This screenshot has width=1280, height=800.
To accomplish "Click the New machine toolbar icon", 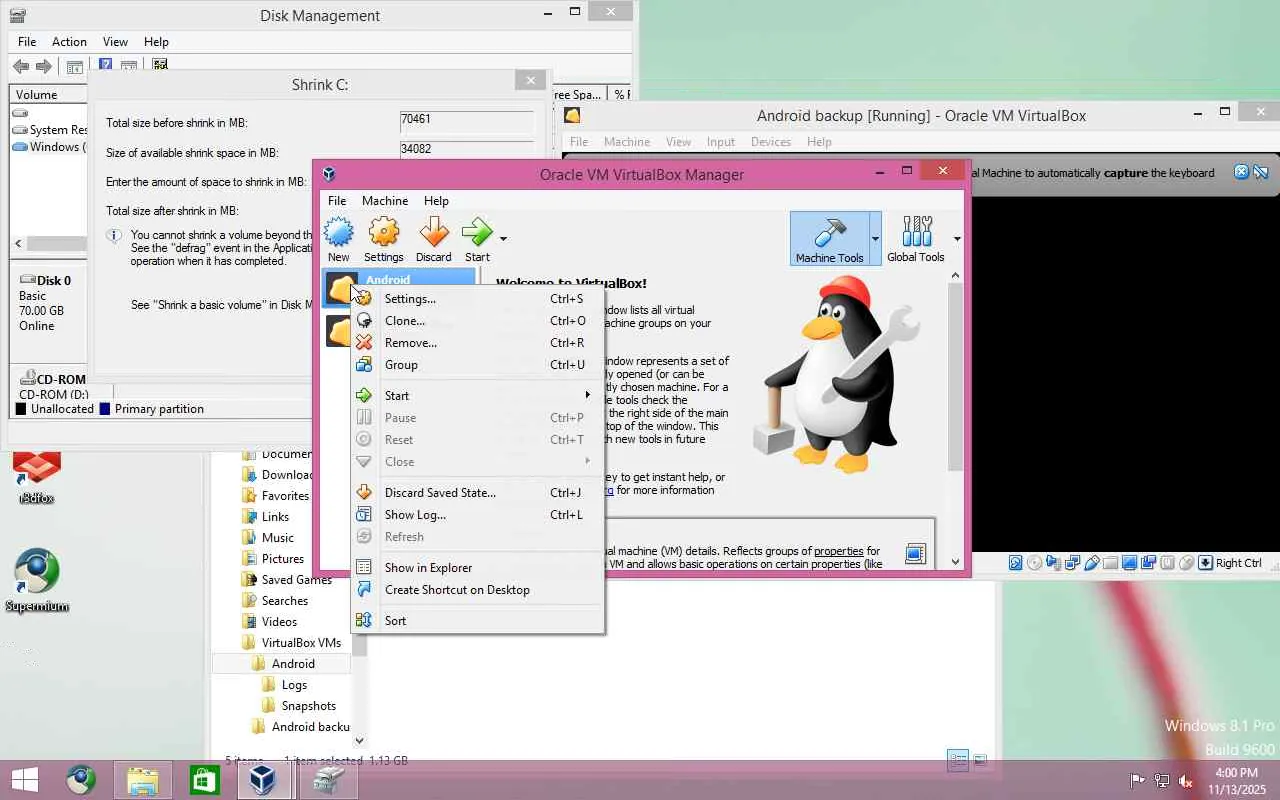I will [339, 240].
